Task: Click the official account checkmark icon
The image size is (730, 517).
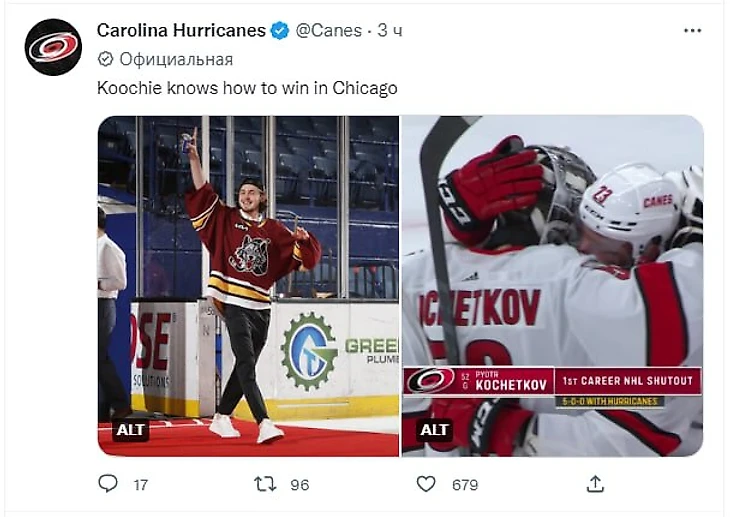Action: point(105,59)
